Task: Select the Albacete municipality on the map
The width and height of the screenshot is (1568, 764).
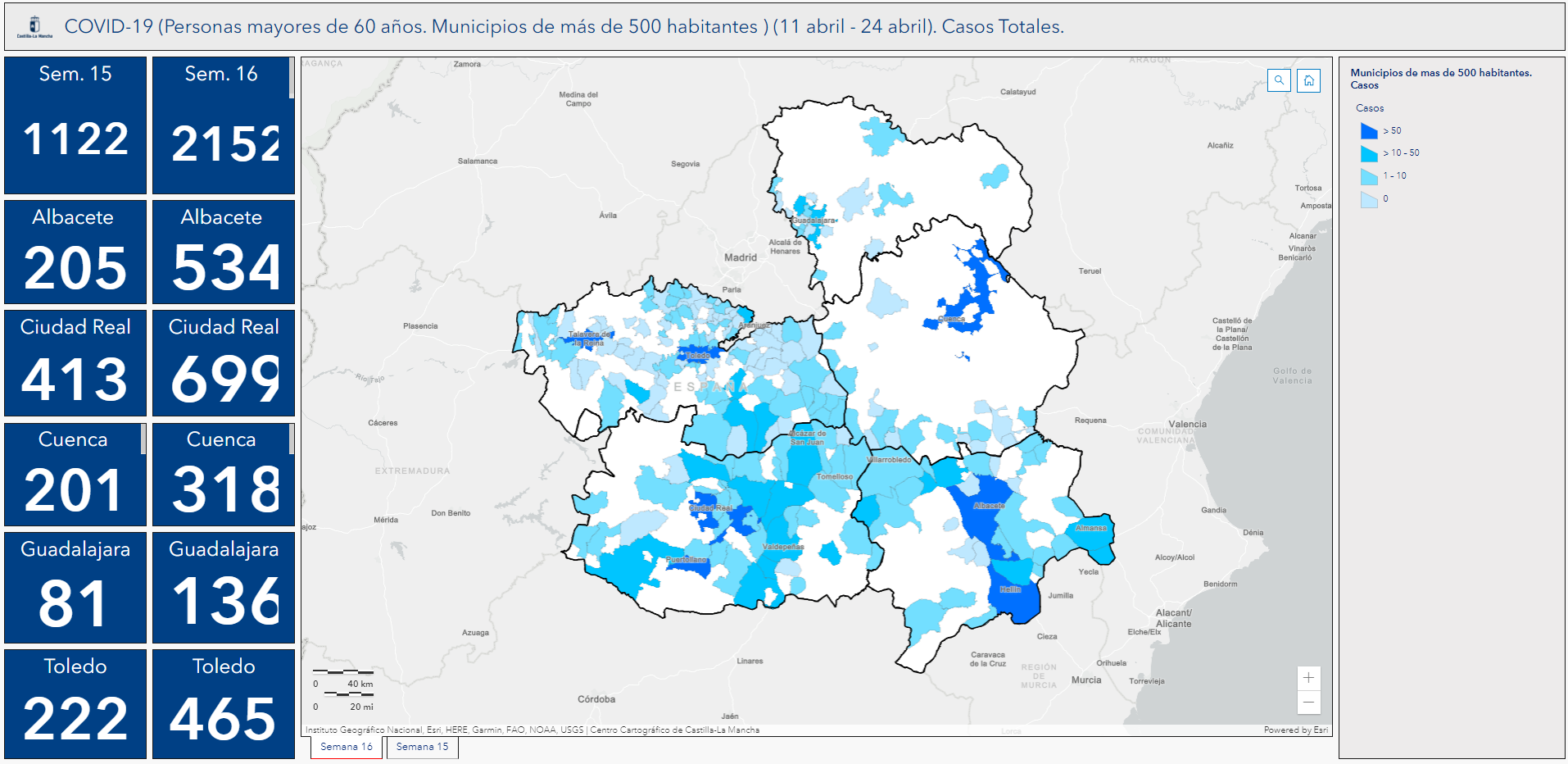Action: point(990,506)
